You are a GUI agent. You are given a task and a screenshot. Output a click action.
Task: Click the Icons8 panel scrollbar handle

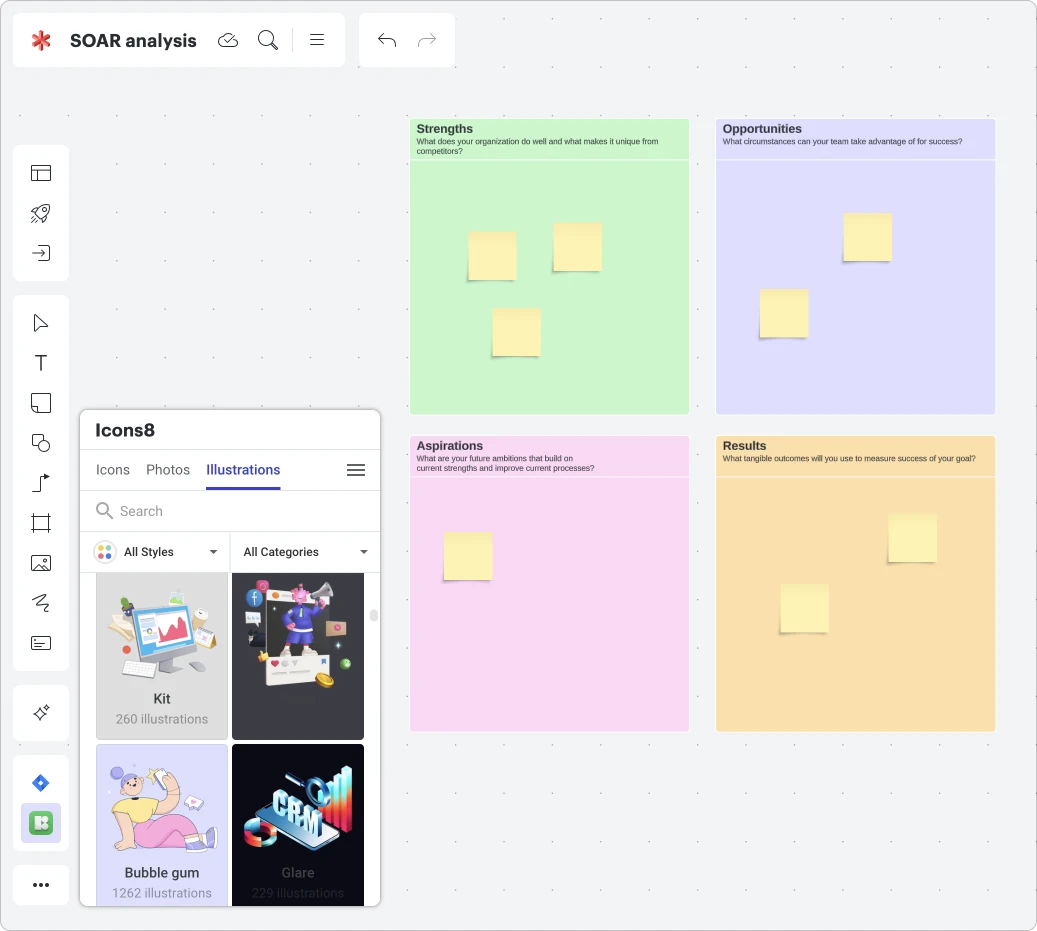click(374, 616)
